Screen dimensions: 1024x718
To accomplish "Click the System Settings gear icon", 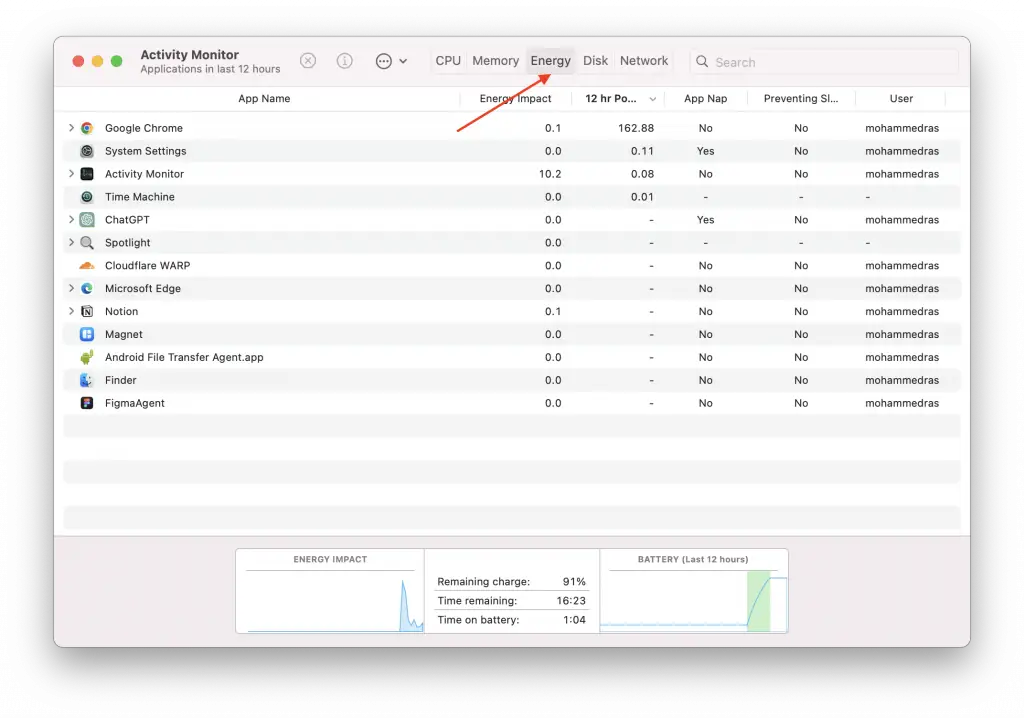I will (x=87, y=151).
